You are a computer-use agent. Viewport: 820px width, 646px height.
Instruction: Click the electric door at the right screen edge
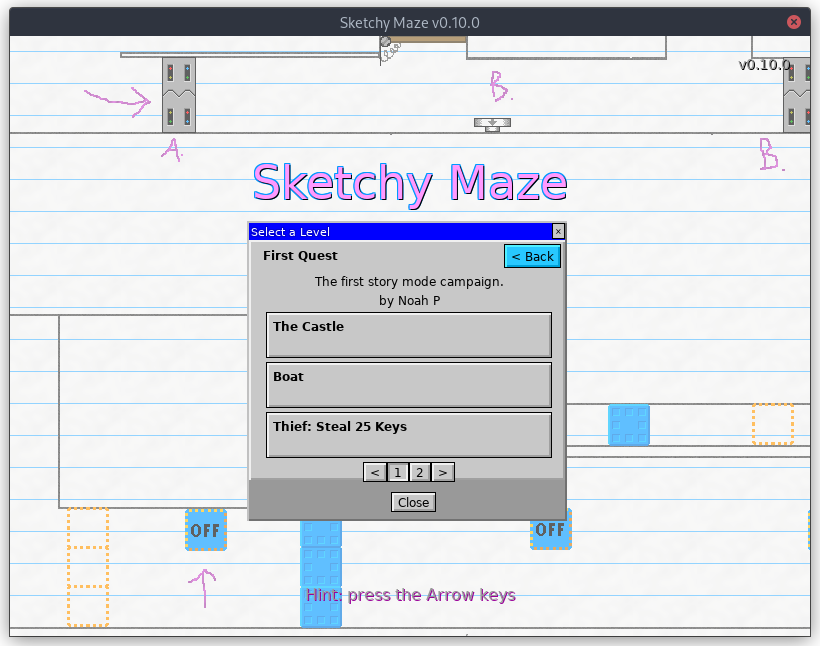(797, 94)
